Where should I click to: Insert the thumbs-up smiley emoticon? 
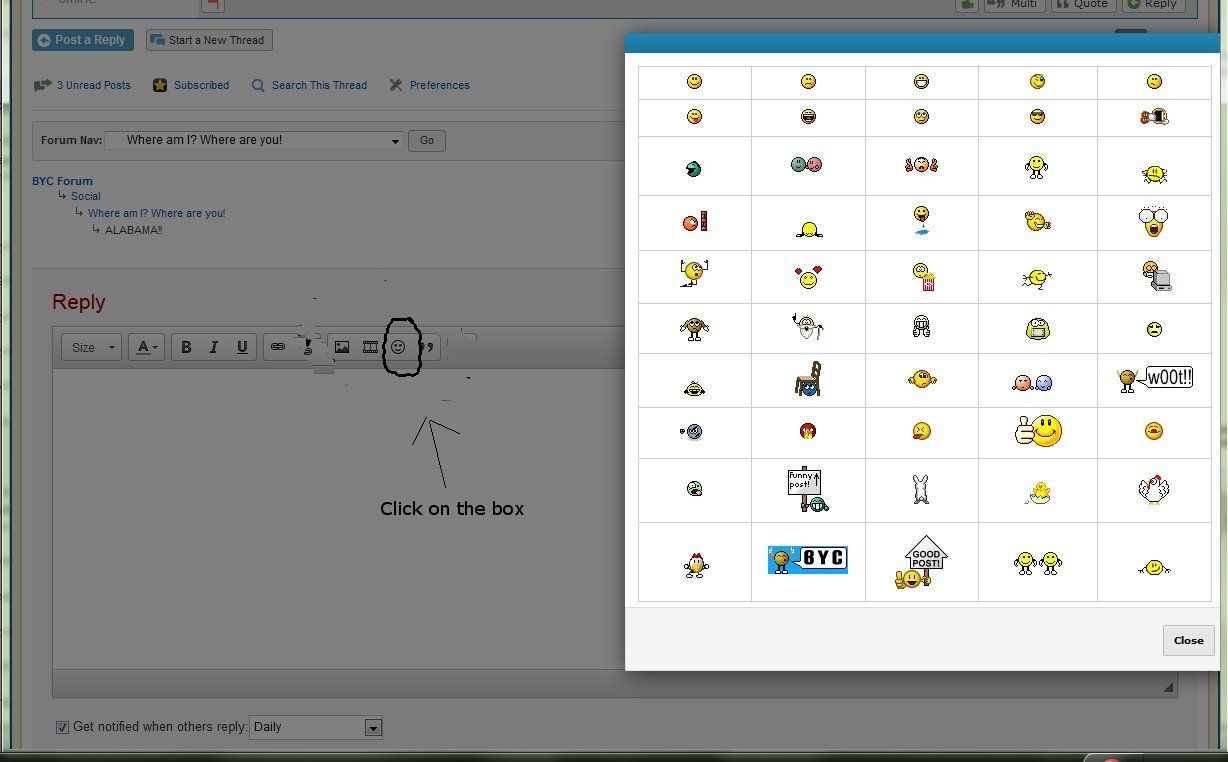click(x=1037, y=431)
